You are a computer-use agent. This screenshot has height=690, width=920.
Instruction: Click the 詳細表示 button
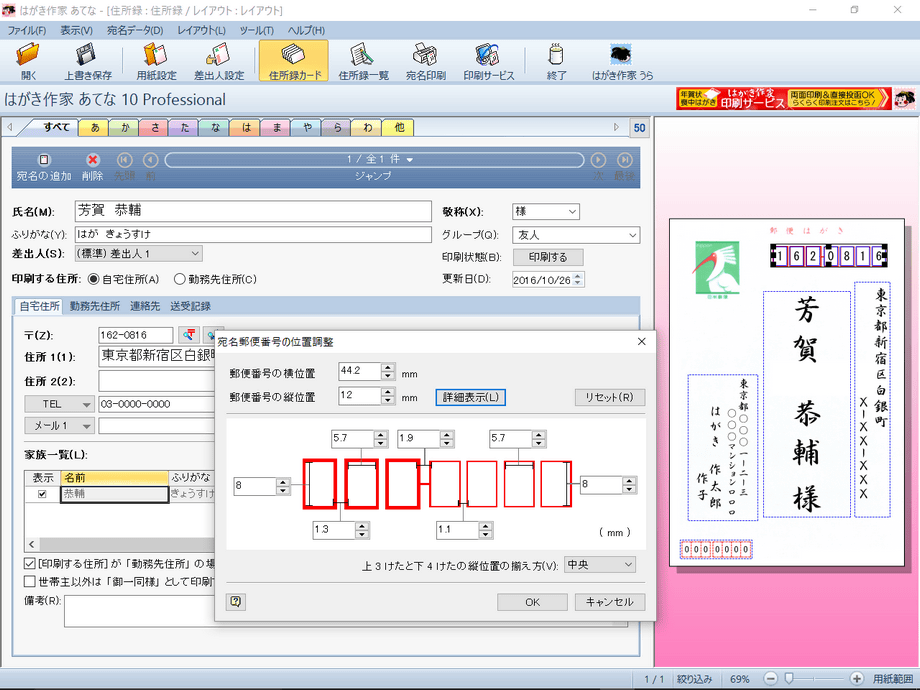[x=471, y=397]
